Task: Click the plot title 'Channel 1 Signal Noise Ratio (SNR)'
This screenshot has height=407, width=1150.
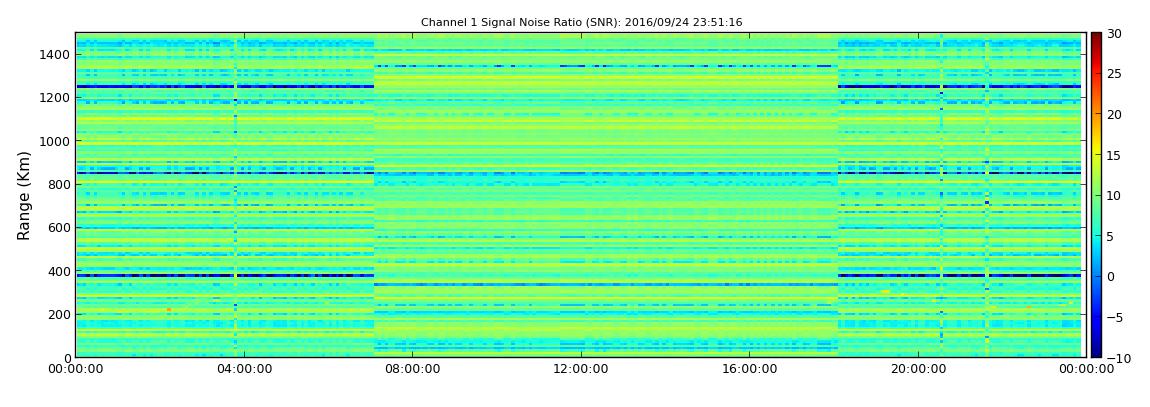Action: [582, 23]
